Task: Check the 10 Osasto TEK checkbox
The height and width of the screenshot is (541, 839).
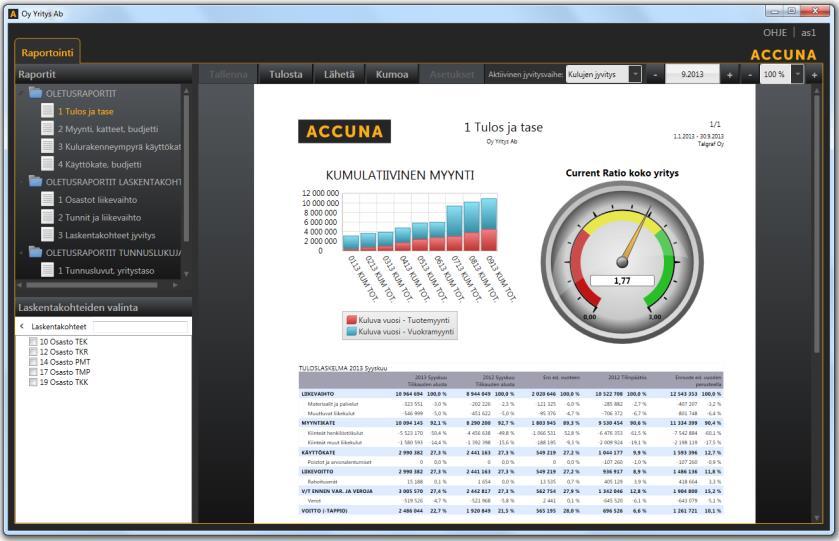Action: pyautogui.click(x=33, y=341)
